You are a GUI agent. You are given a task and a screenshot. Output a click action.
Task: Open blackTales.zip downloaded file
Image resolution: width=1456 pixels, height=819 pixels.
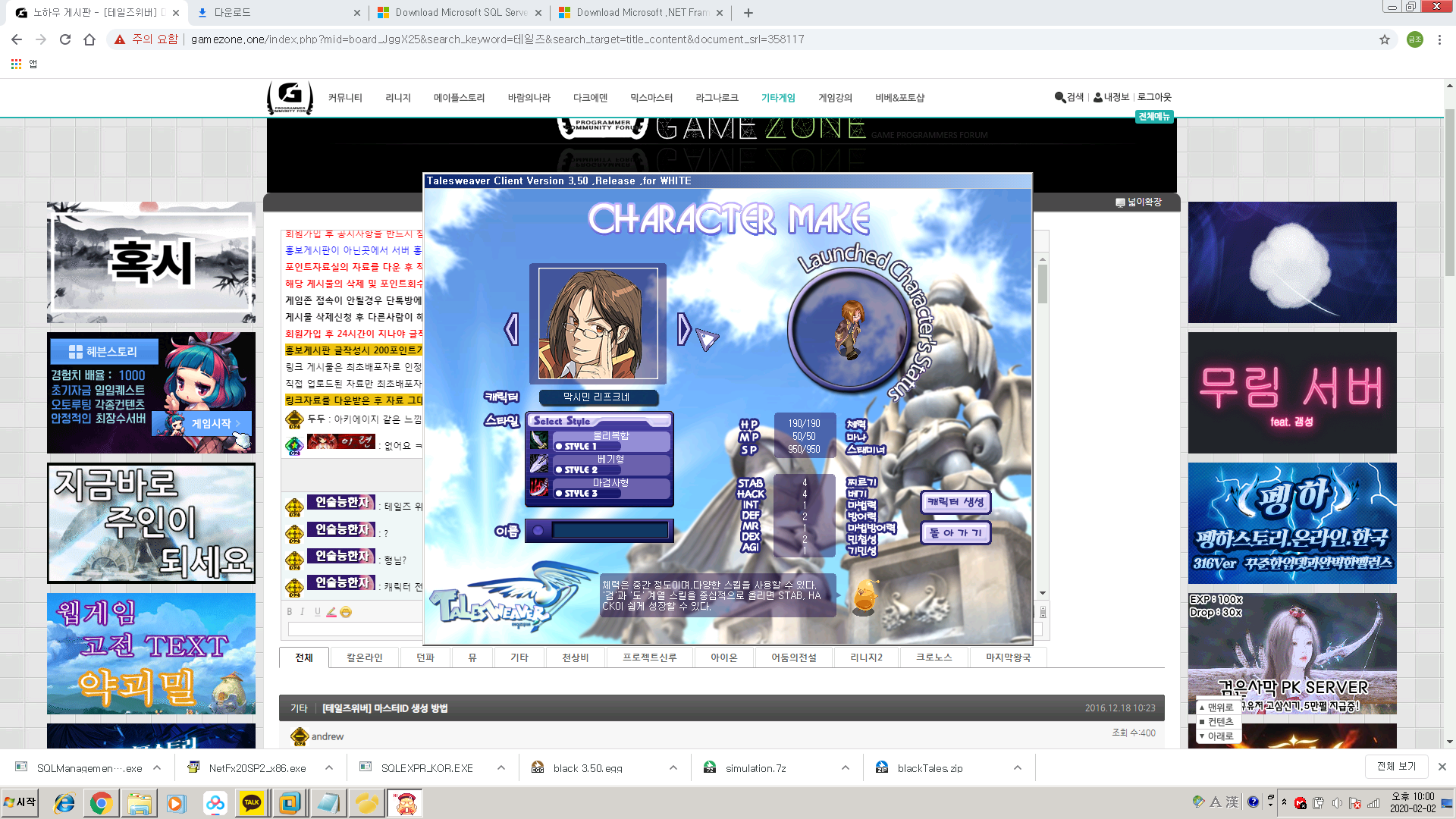pyautogui.click(x=929, y=768)
